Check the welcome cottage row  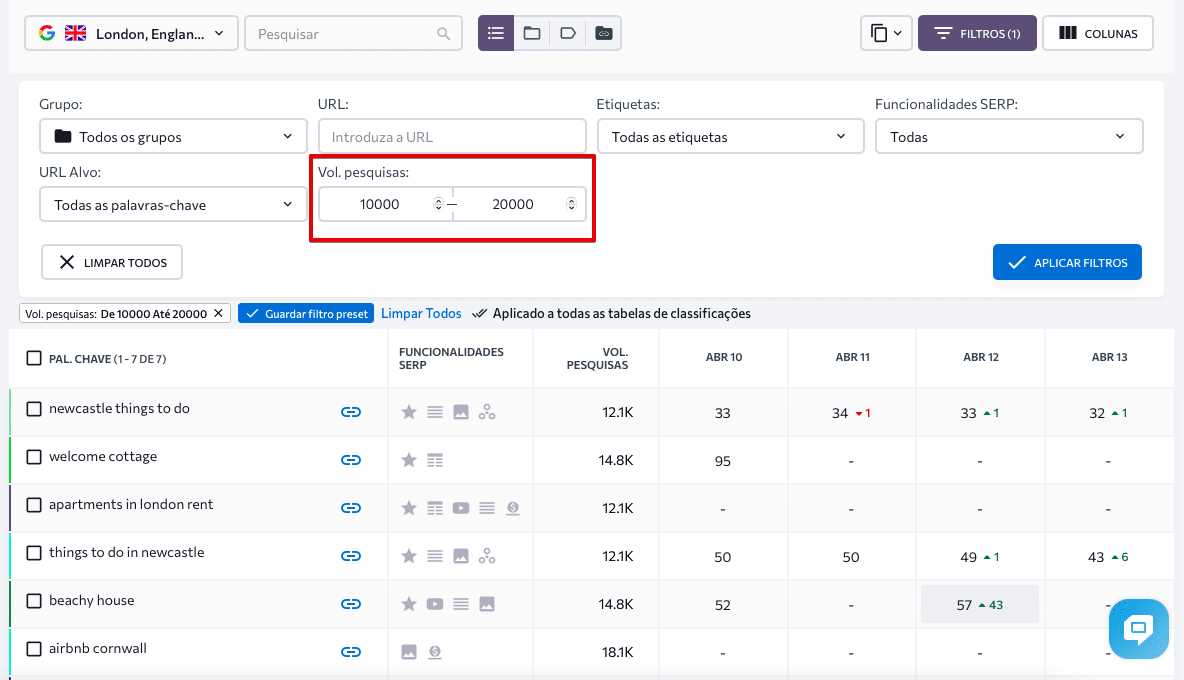(34, 457)
